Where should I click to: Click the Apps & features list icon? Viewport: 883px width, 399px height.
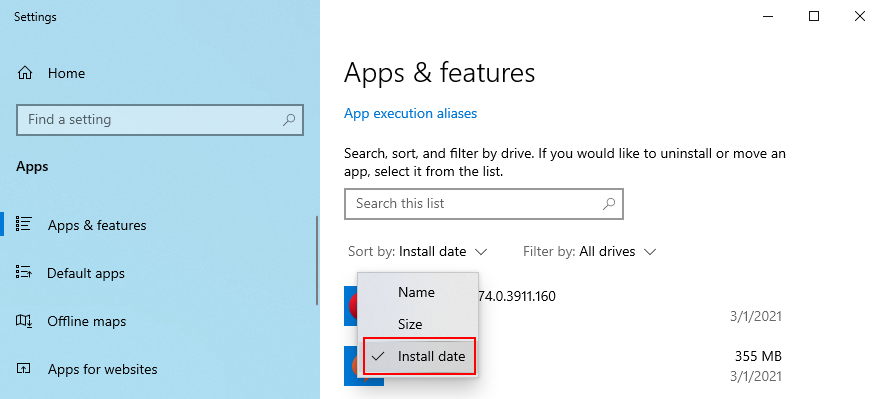tap(23, 224)
